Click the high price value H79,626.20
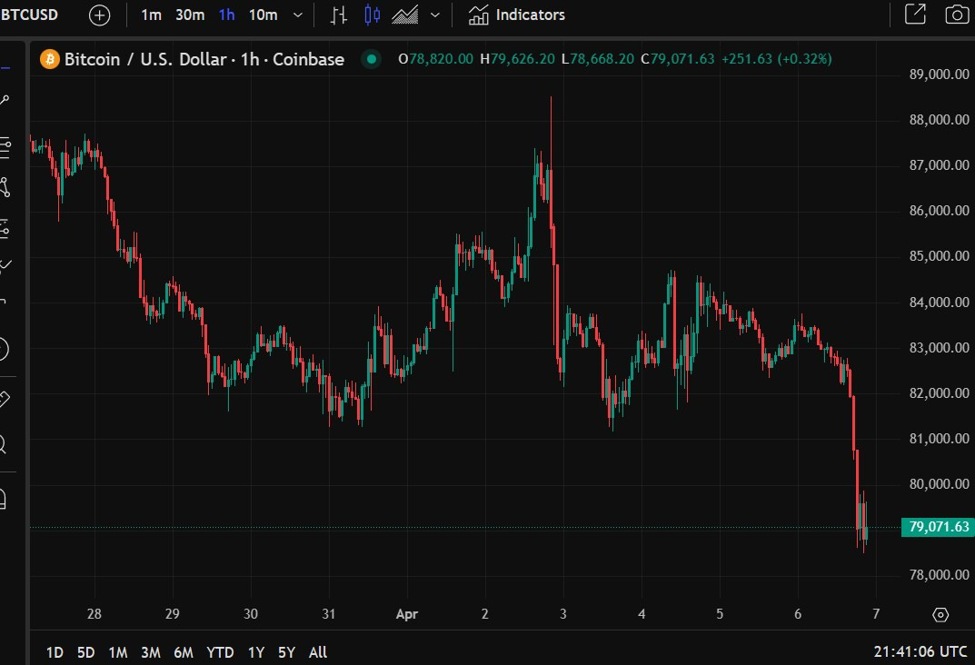The image size is (975, 665). coord(517,59)
